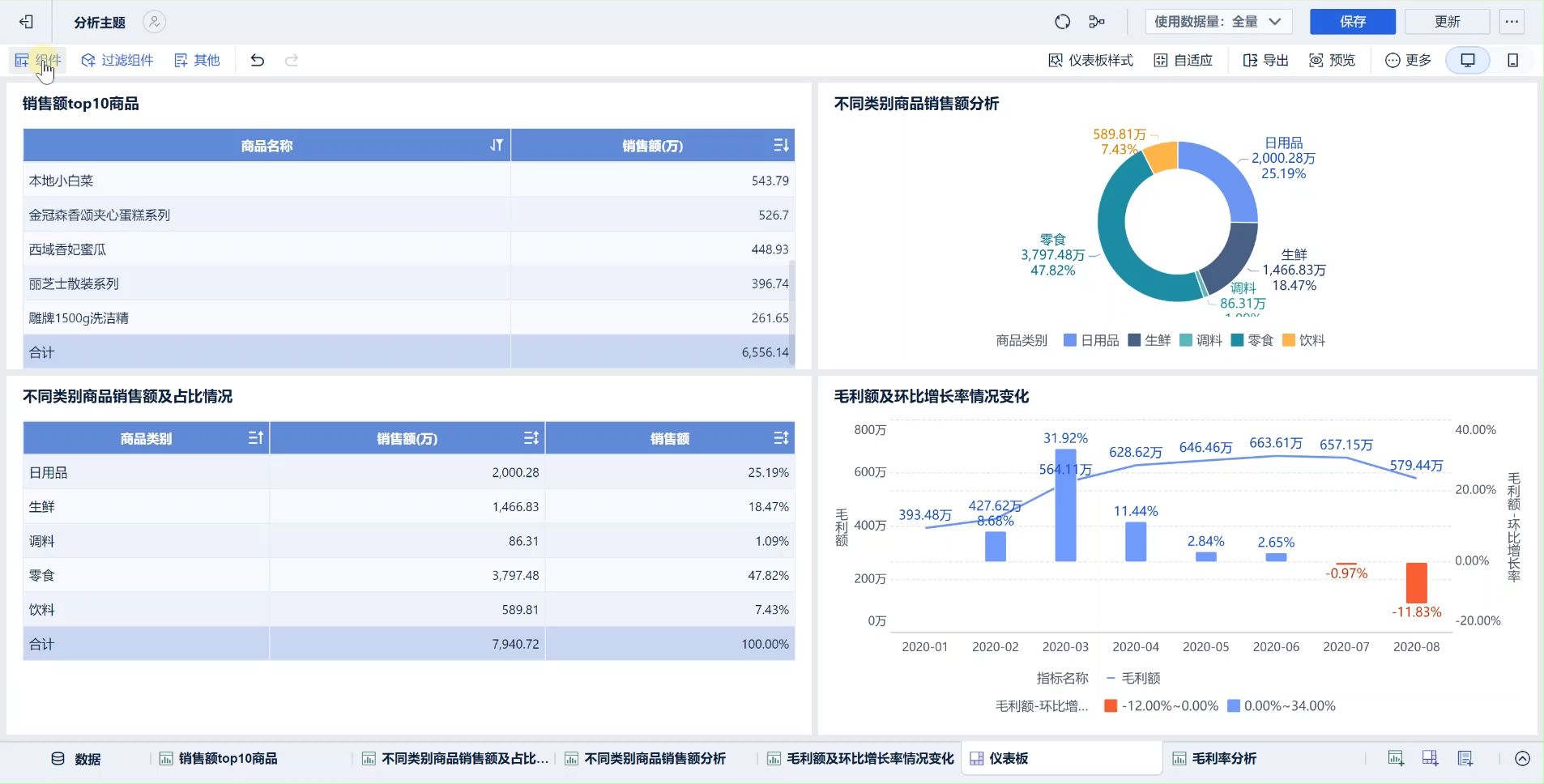Click the 日用品 cell in the category table
The image size is (1544, 784).
146,472
